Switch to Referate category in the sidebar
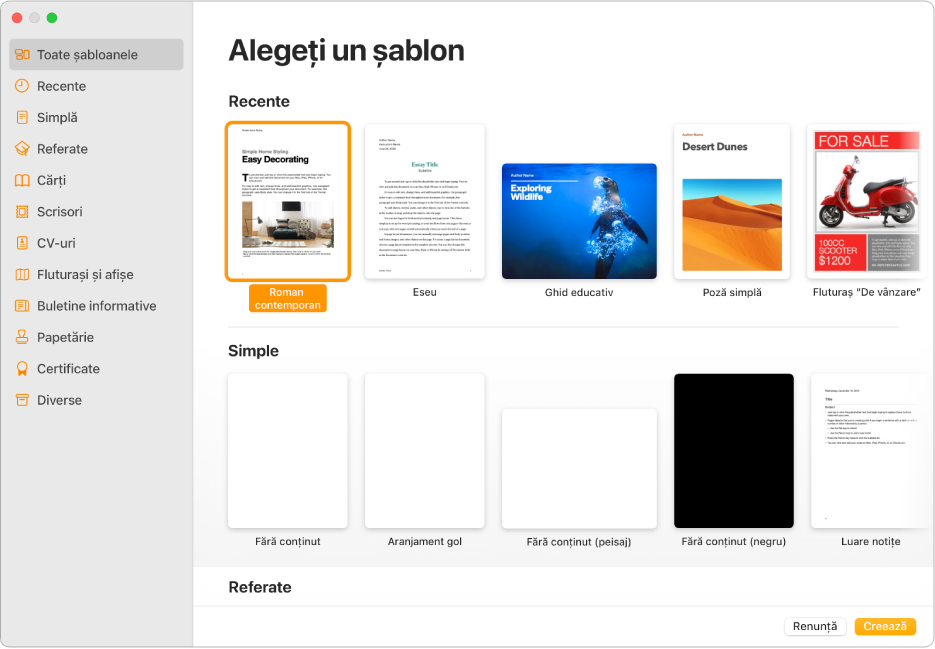 [x=97, y=149]
